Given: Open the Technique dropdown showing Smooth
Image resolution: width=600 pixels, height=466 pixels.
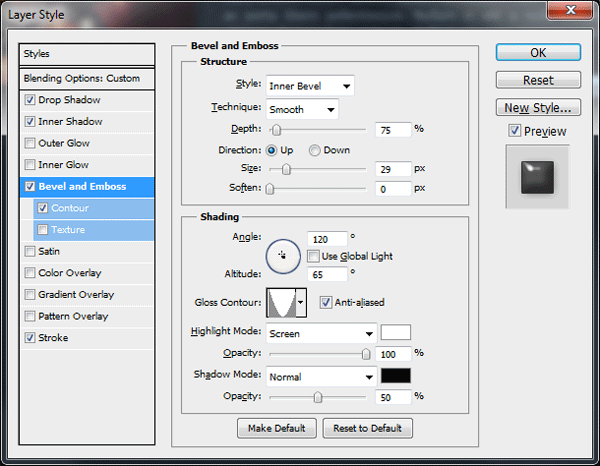Looking at the screenshot, I should 302,110.
